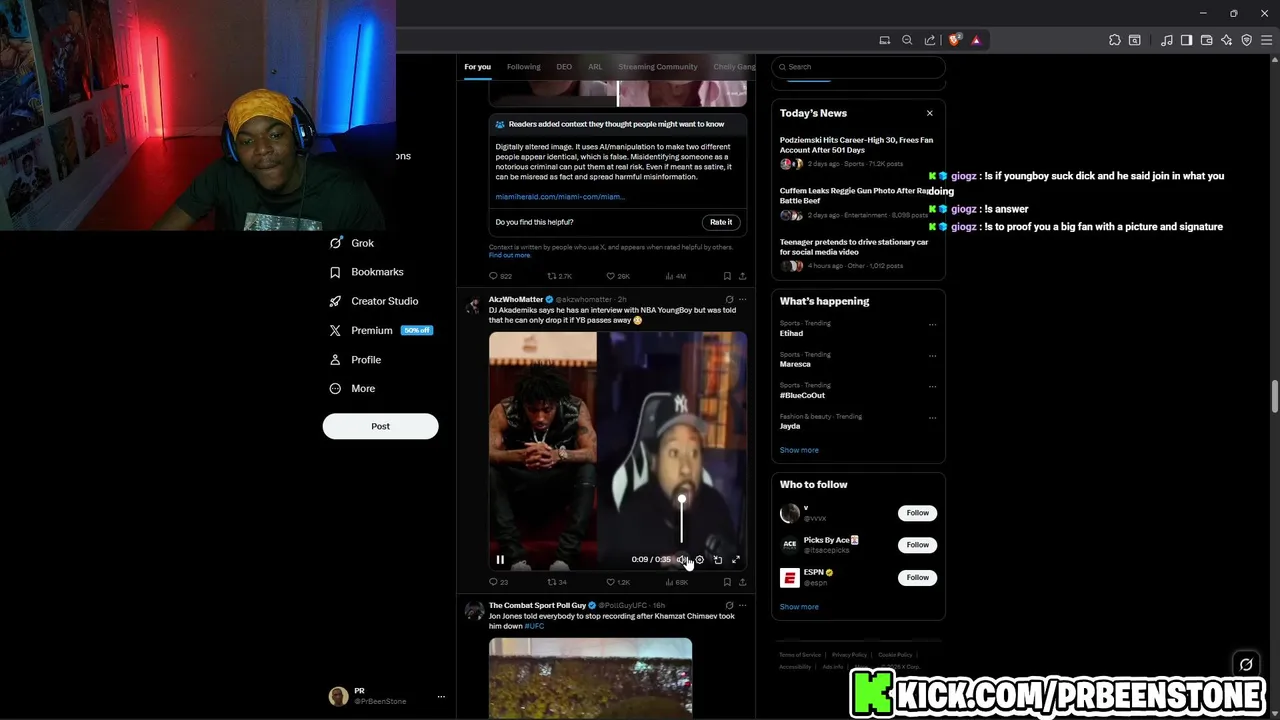
Task: Toggle the browser sidebar panel icon
Action: pyautogui.click(x=1187, y=40)
